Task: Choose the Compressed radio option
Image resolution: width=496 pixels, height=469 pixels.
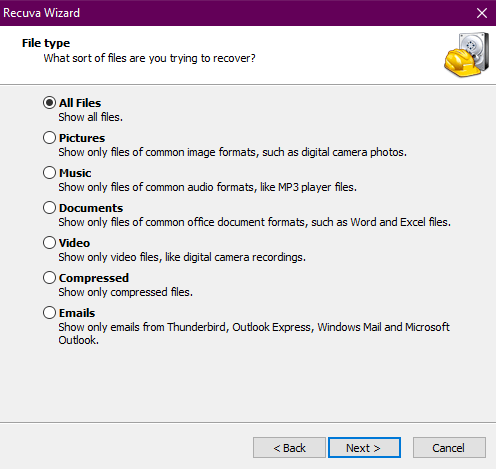Action: pos(49,278)
